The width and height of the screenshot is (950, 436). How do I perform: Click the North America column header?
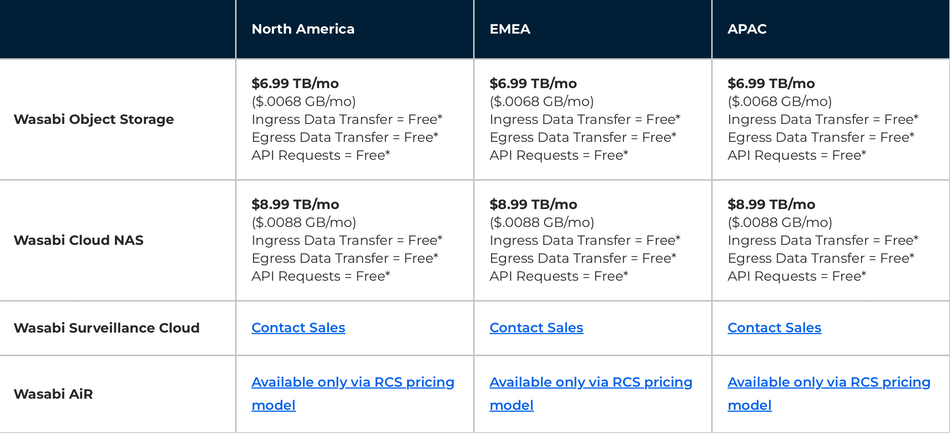(303, 29)
